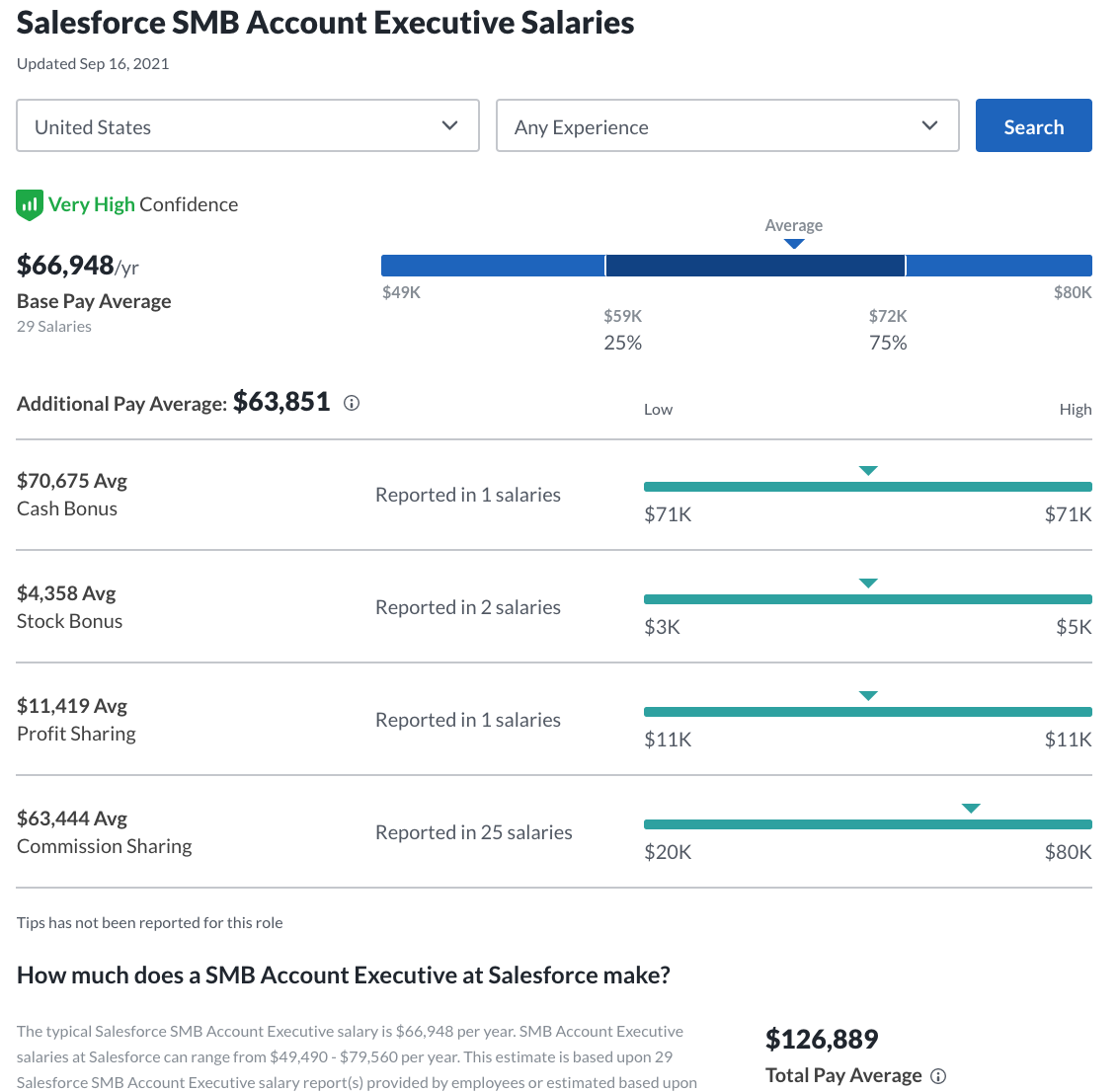Click the $66,948 base pay figure
Viewport: 1118px width, 1092px height.
65,266
